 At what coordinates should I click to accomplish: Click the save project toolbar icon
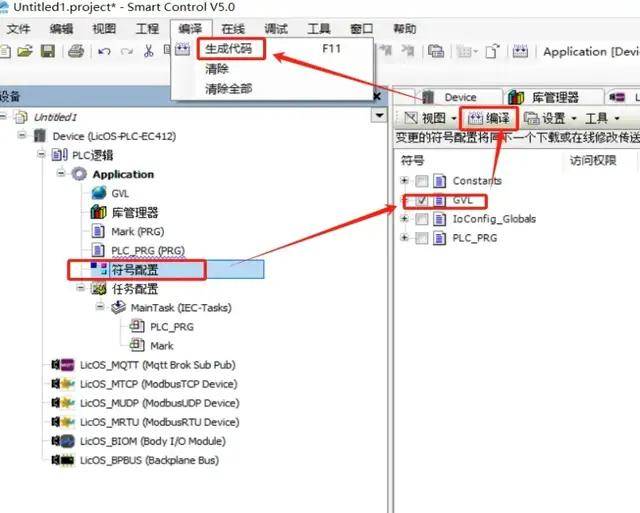pos(47,52)
